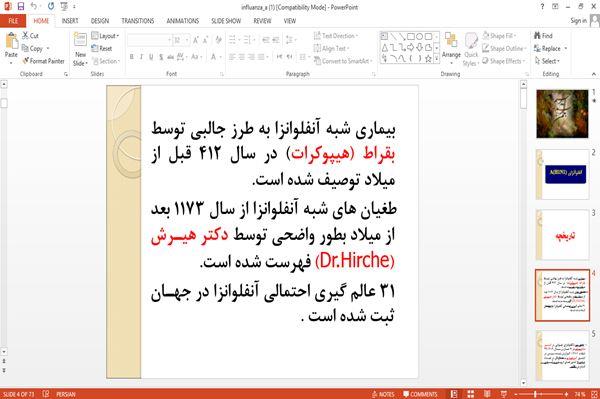Click Ribbon Display Options icon

(x=555, y=7)
